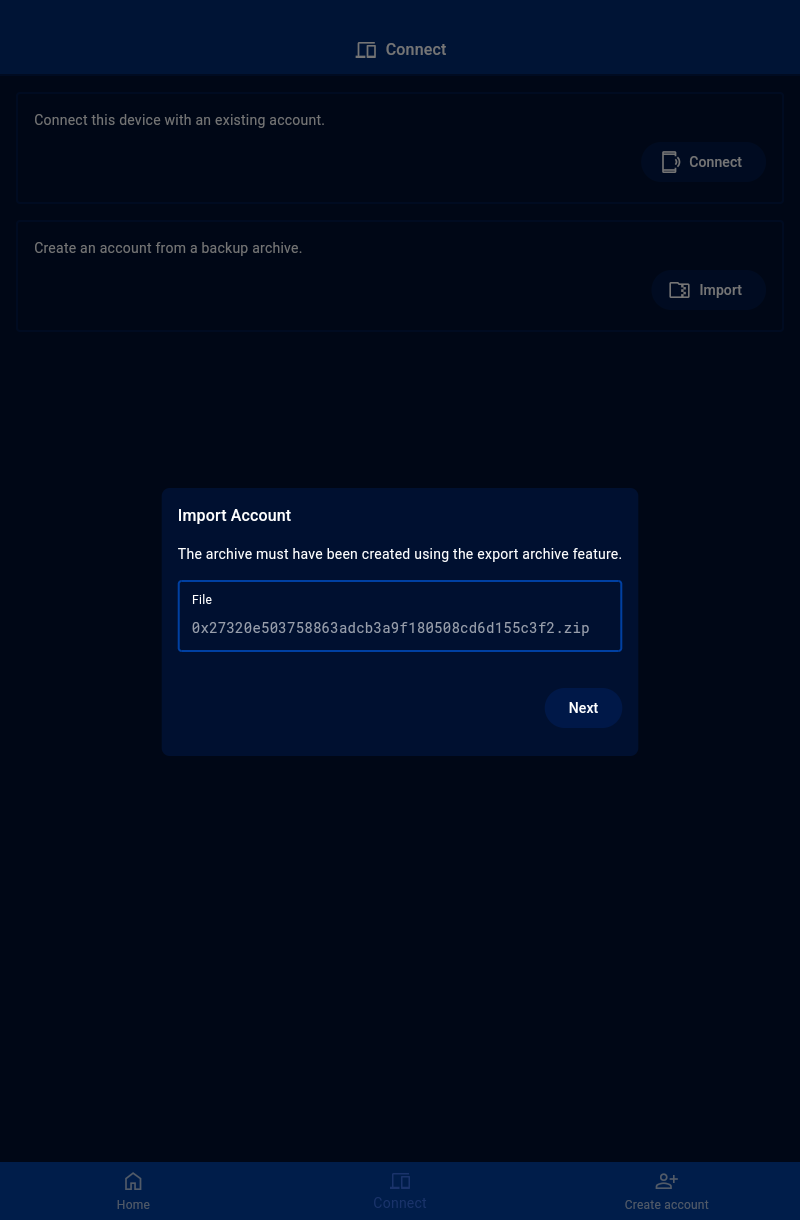Click the Connect text on the Connect button
This screenshot has height=1220, width=800.
coord(715,162)
